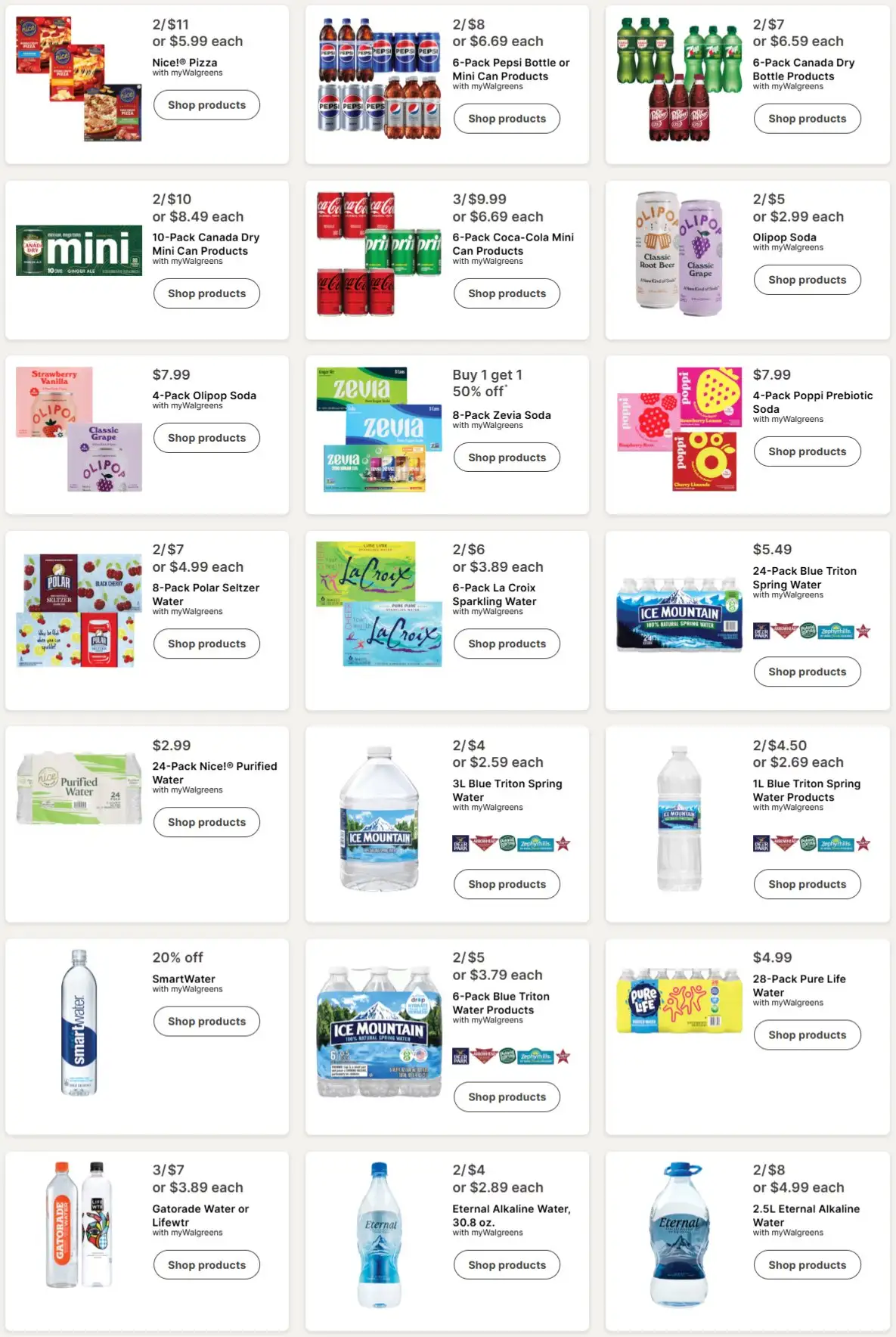Viewport: 896px width, 1337px height.
Task: Open the Nice! Pizza product image
Action: (79, 79)
